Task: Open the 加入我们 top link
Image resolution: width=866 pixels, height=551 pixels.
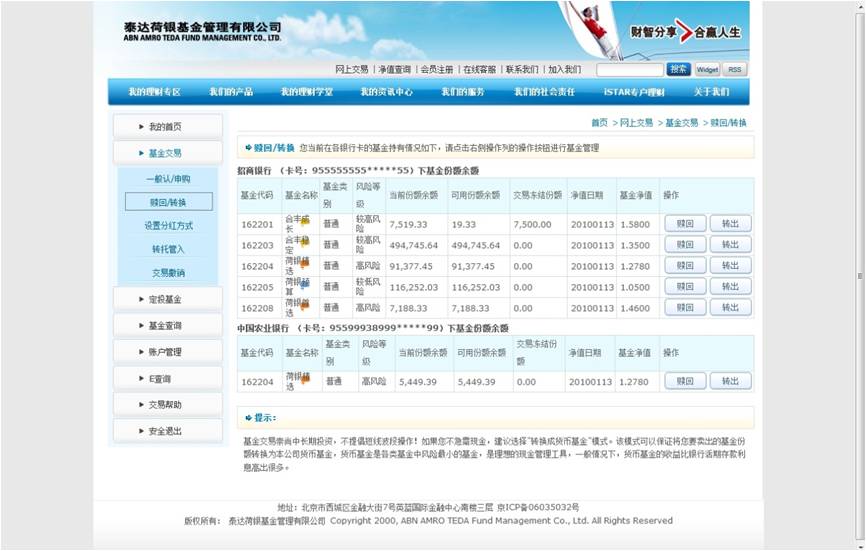Action: point(564,70)
